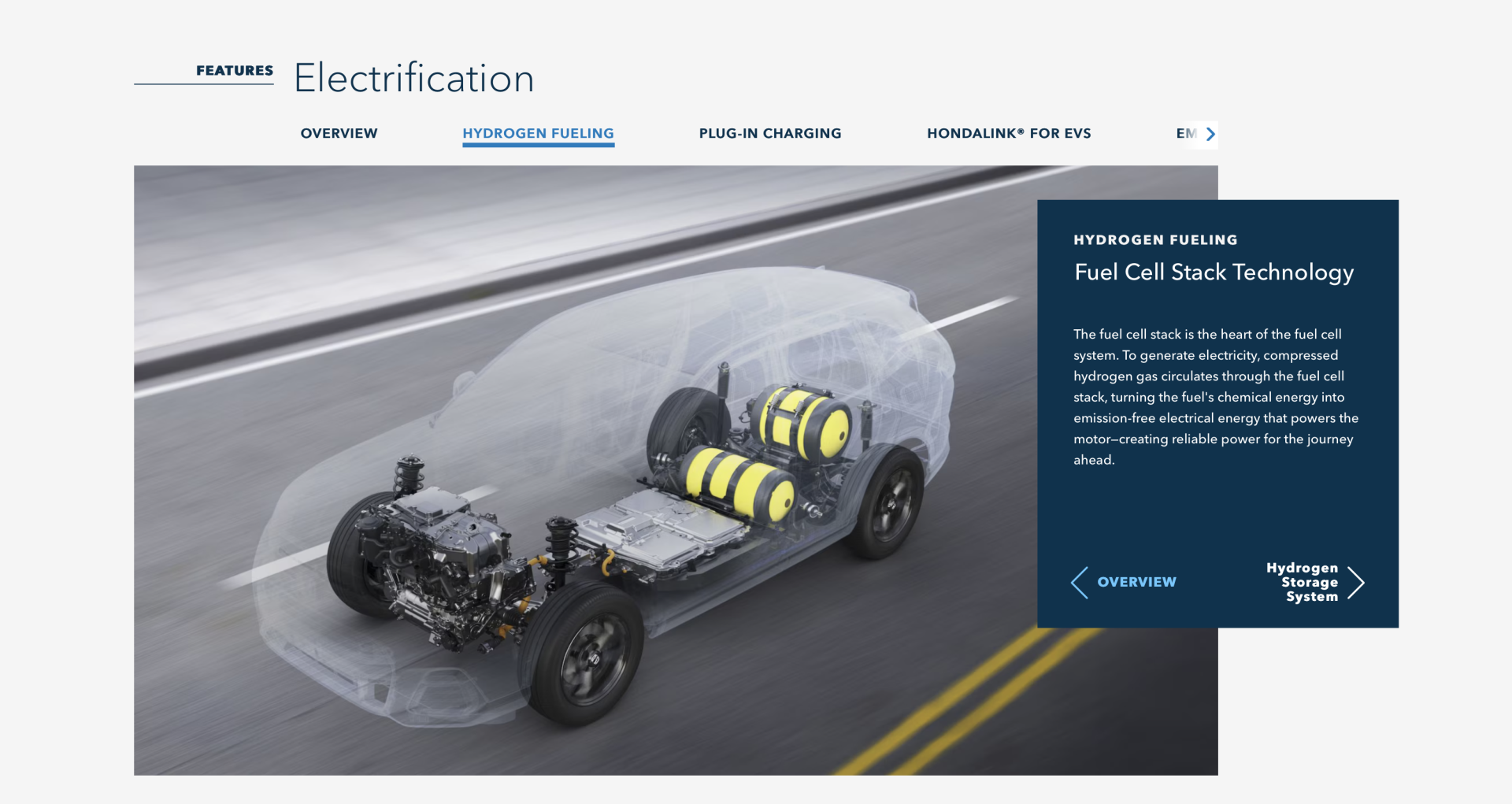Screen dimensions: 1512x804
Task: Click the front yellow hydrogen tank
Action: pos(739,483)
